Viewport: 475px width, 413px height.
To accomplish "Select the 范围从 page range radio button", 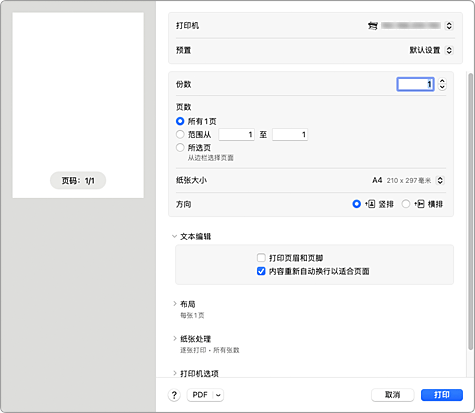I will 180,134.
